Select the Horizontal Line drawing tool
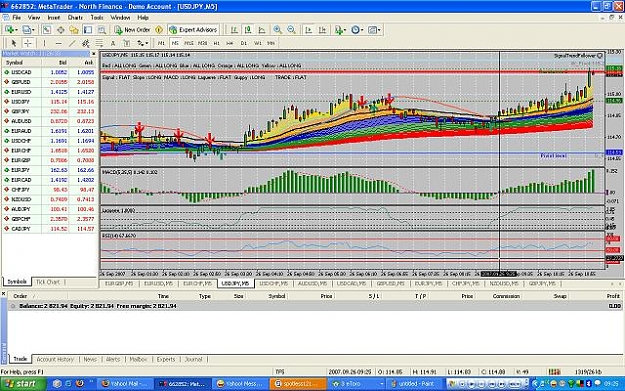 pyautogui.click(x=58, y=43)
